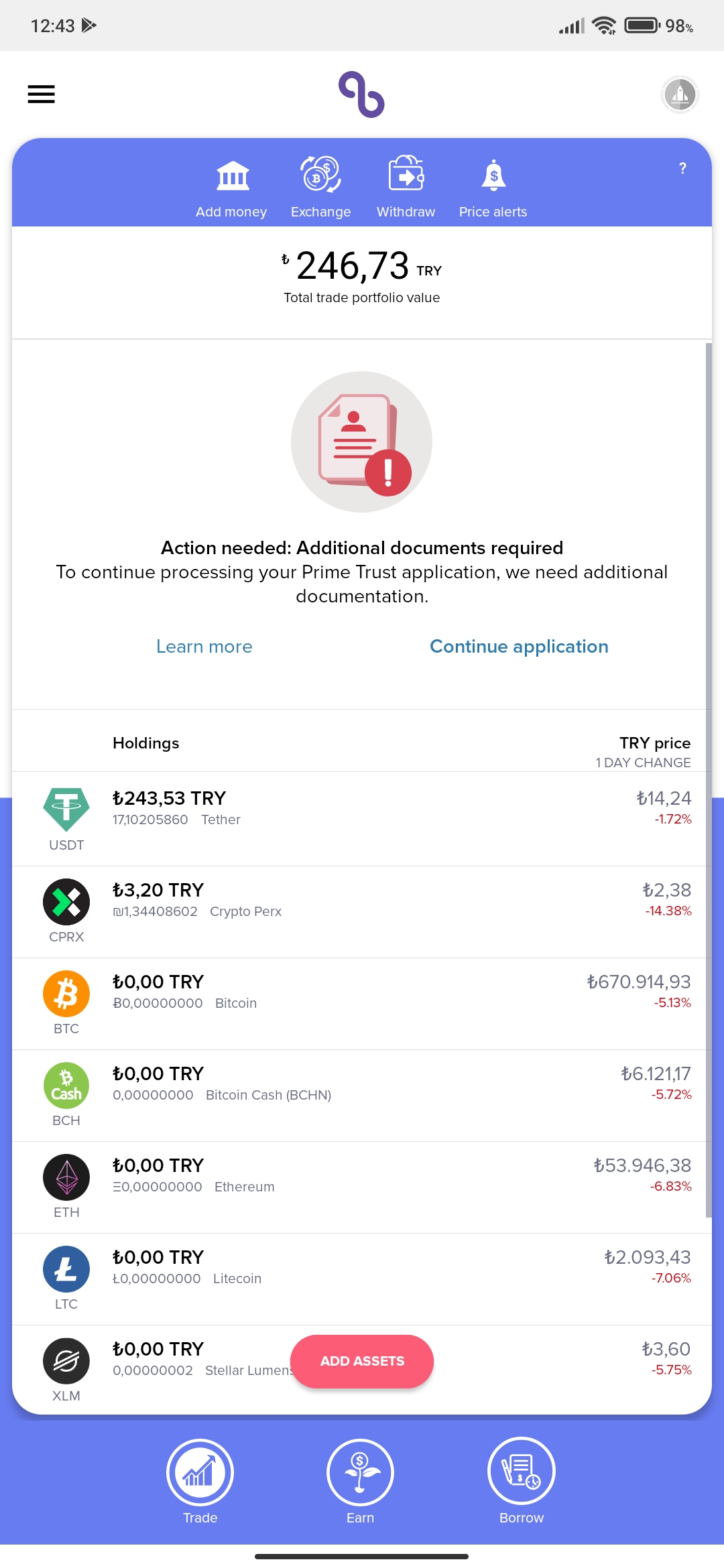Open the hamburger menu
The width and height of the screenshot is (724, 1568).
41,94
